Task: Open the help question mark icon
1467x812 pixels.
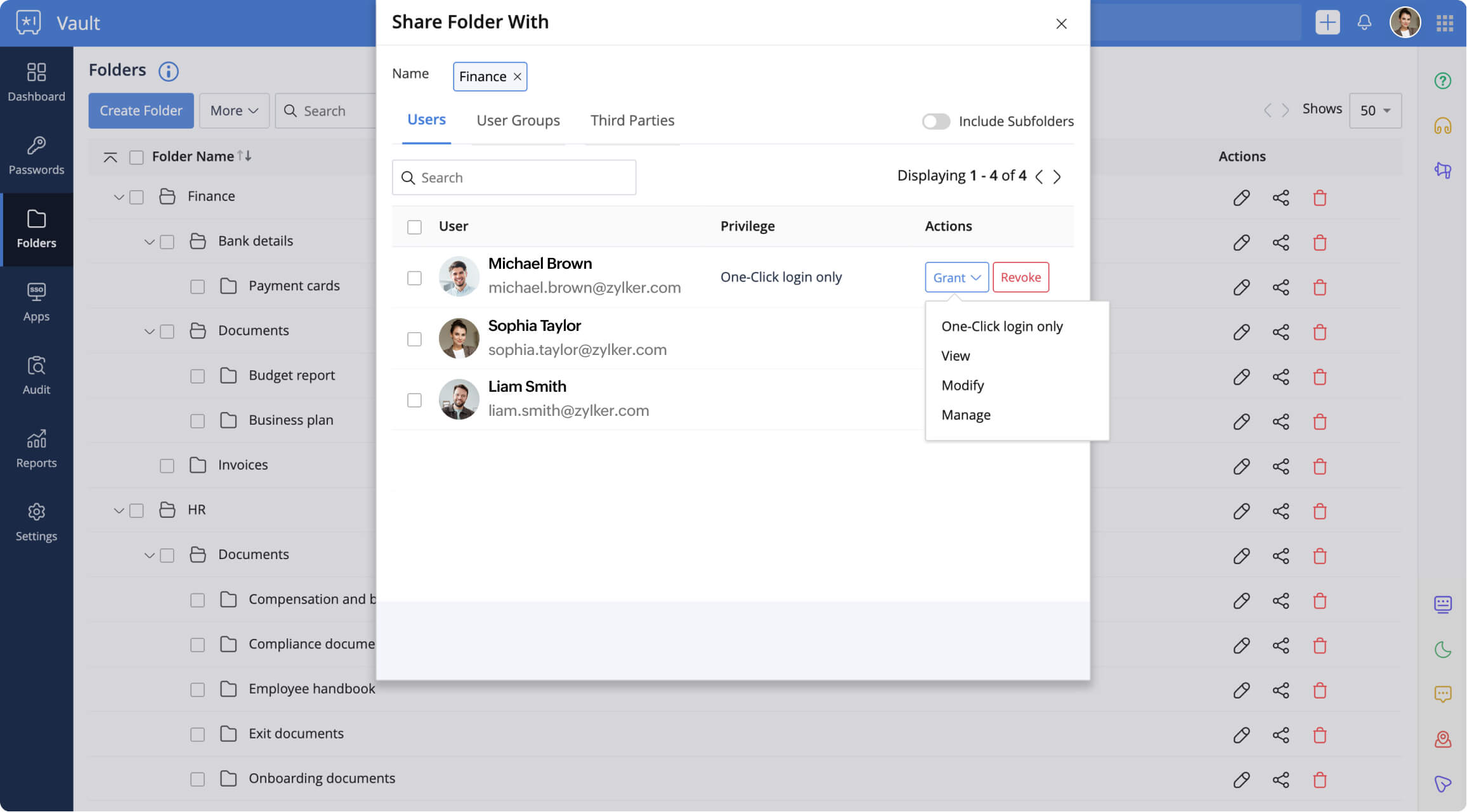Action: 1443,81
